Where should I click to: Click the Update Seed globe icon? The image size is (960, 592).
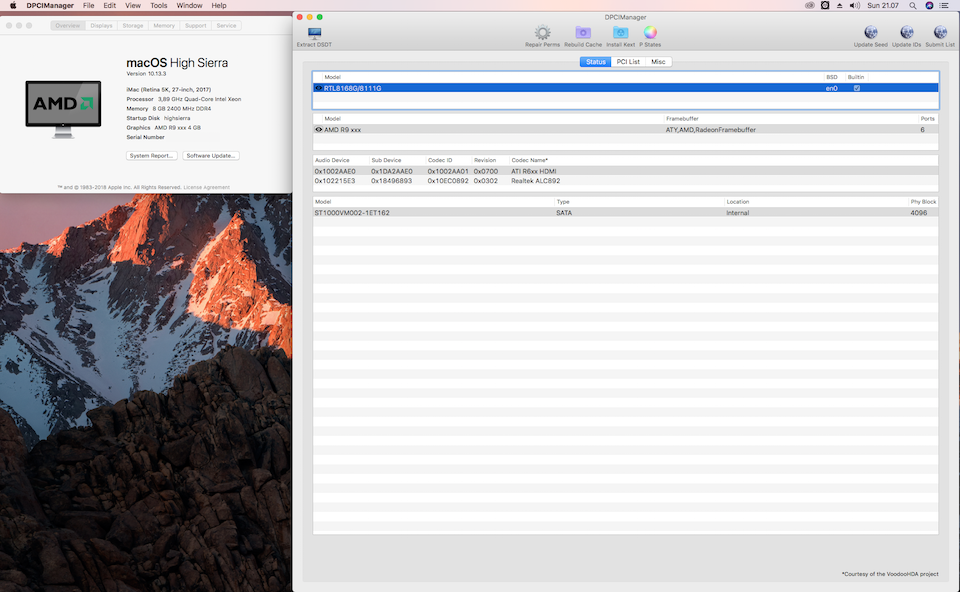(870, 33)
